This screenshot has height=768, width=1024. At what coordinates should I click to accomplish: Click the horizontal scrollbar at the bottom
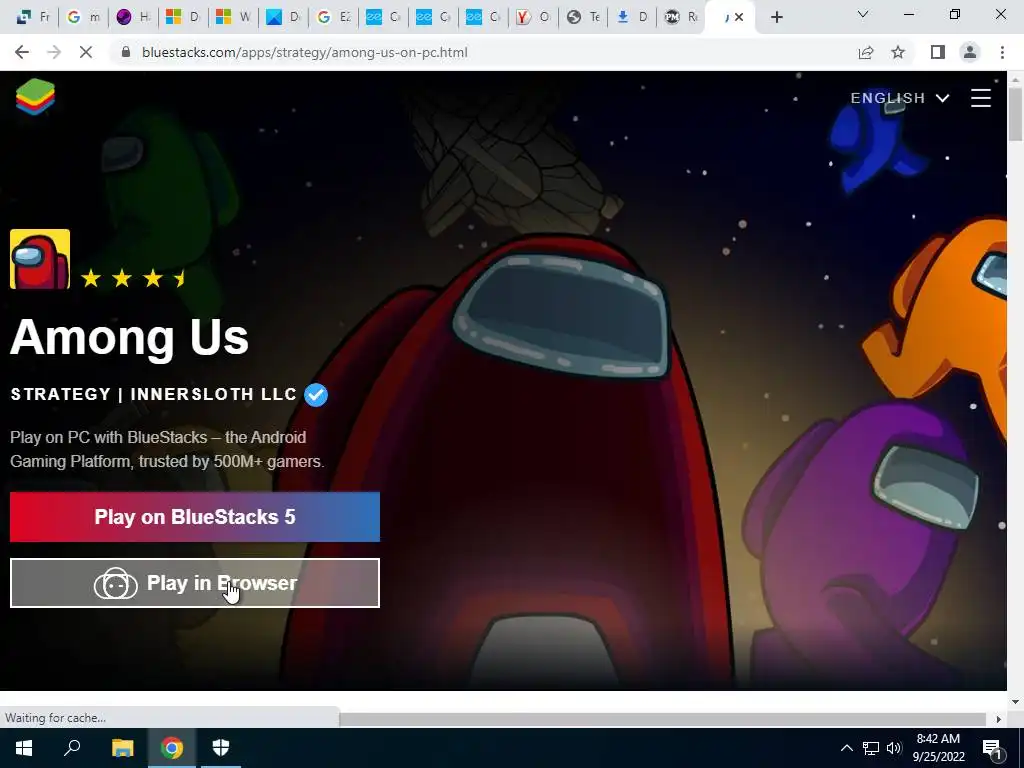(x=662, y=718)
